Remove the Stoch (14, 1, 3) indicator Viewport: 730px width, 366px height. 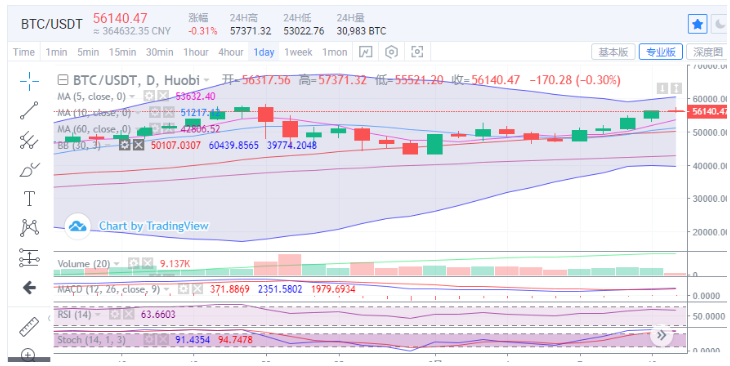tap(162, 339)
